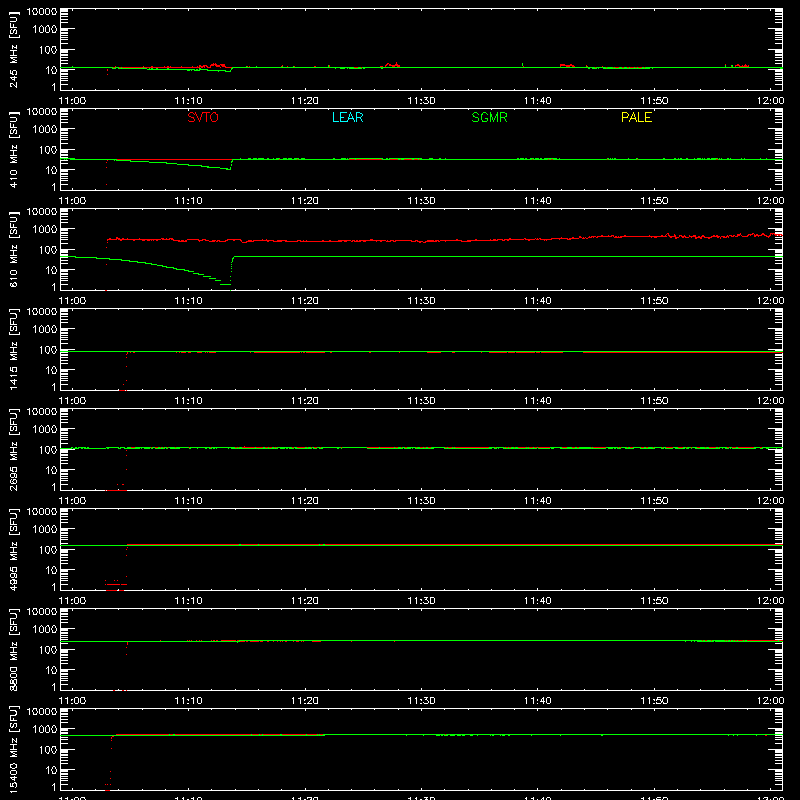Click the 100 value on 4995 MHz axis
This screenshot has width=800, height=800.
[x=48, y=550]
